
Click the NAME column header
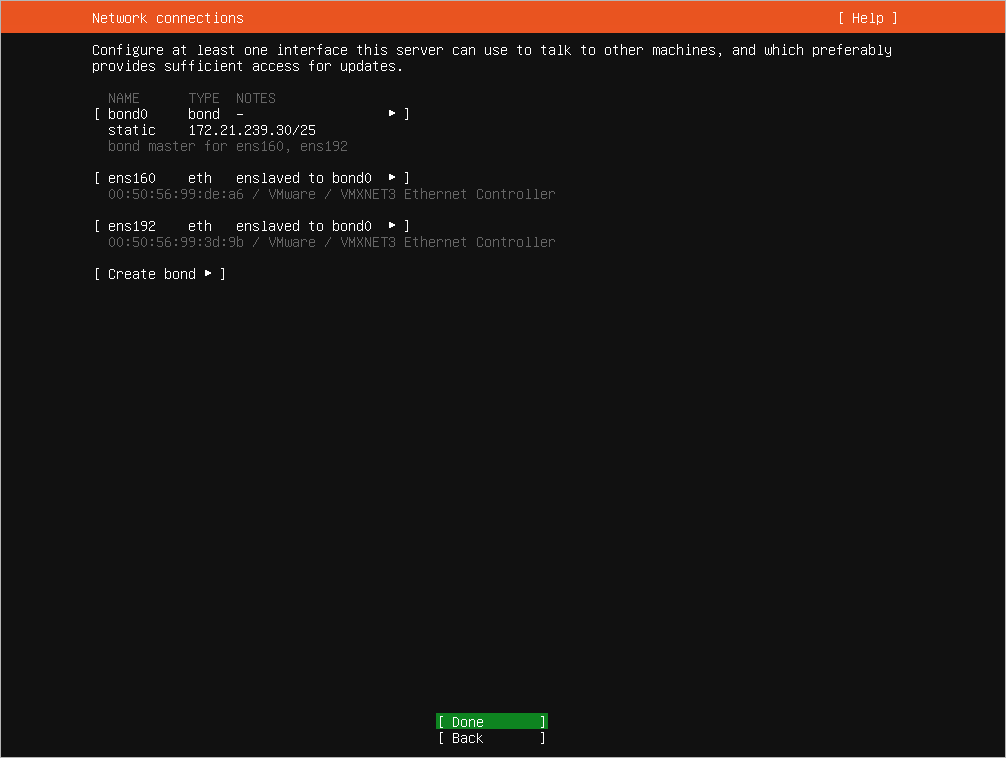click(124, 97)
